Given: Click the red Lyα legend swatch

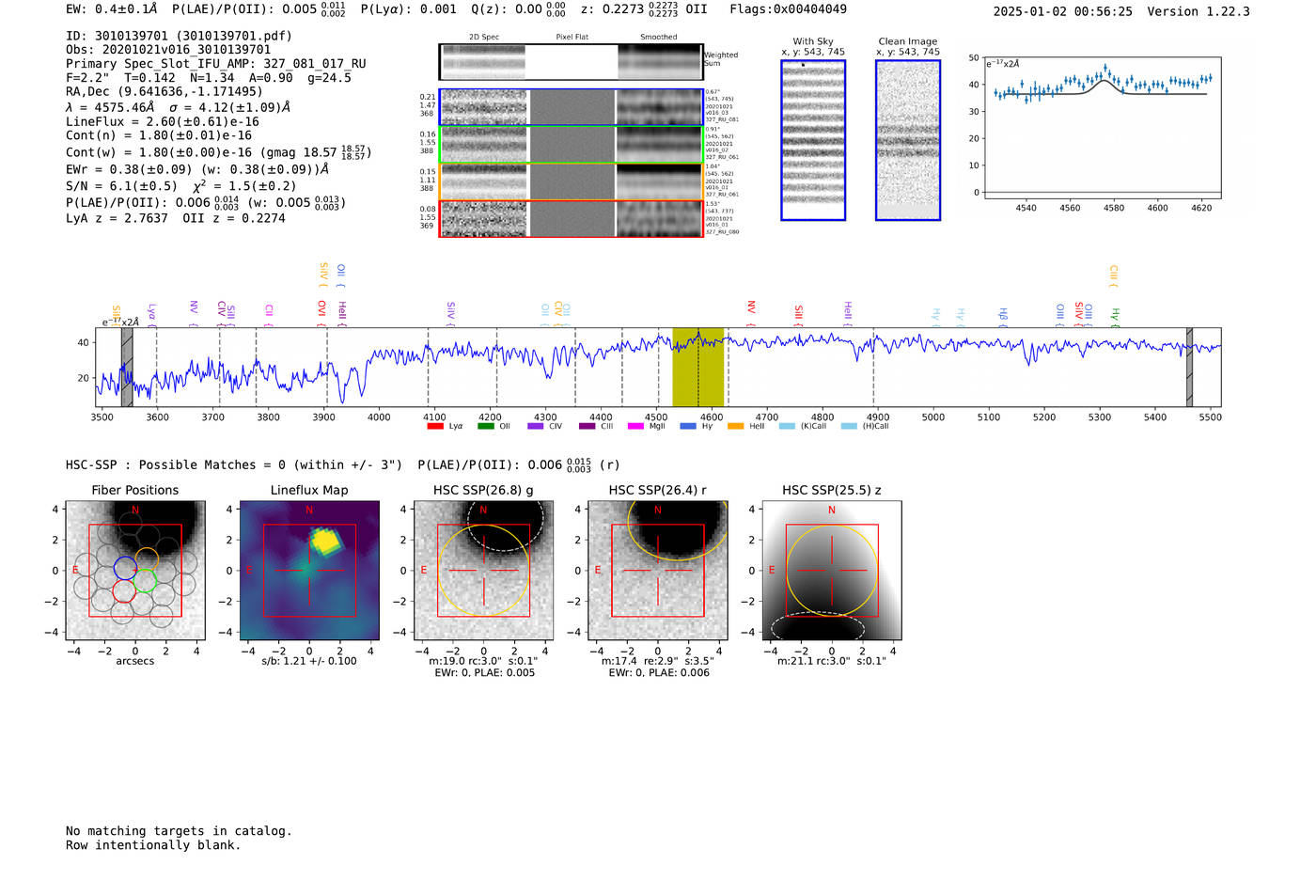Looking at the screenshot, I should [x=435, y=427].
